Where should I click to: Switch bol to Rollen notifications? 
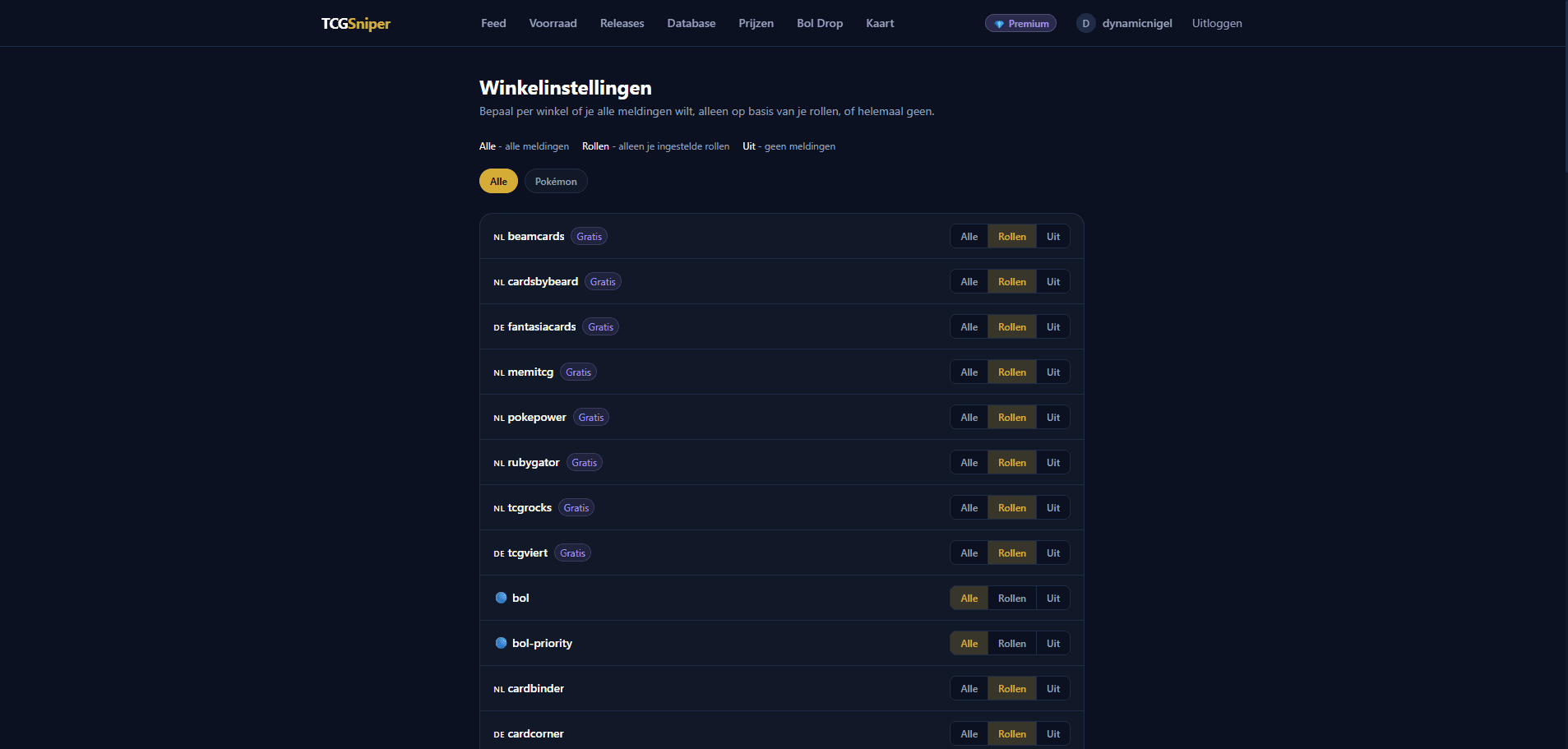(x=1011, y=599)
